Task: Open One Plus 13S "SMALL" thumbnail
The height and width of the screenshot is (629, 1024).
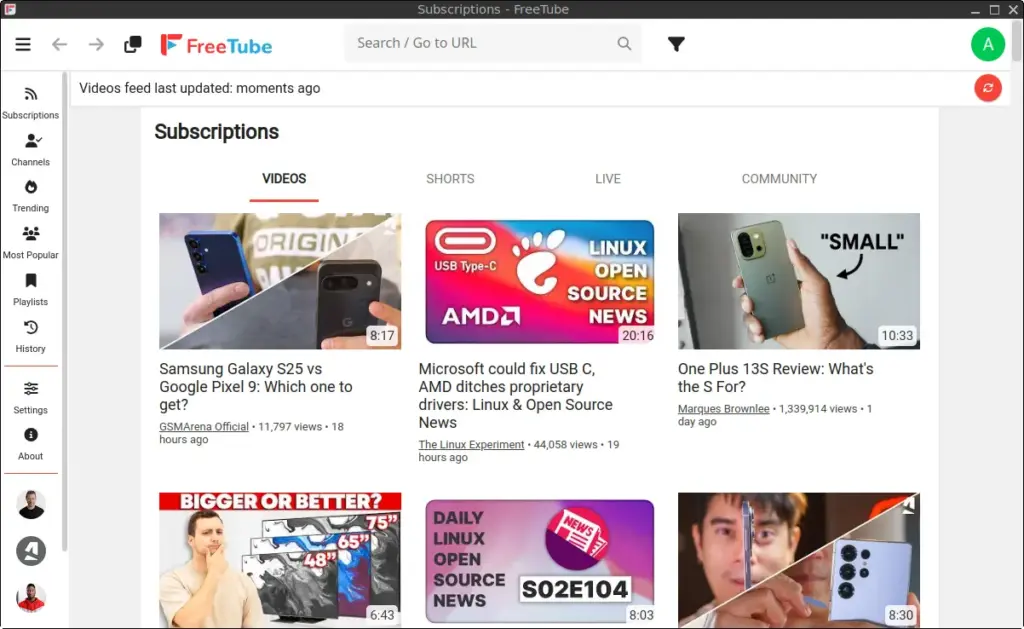Action: click(799, 281)
